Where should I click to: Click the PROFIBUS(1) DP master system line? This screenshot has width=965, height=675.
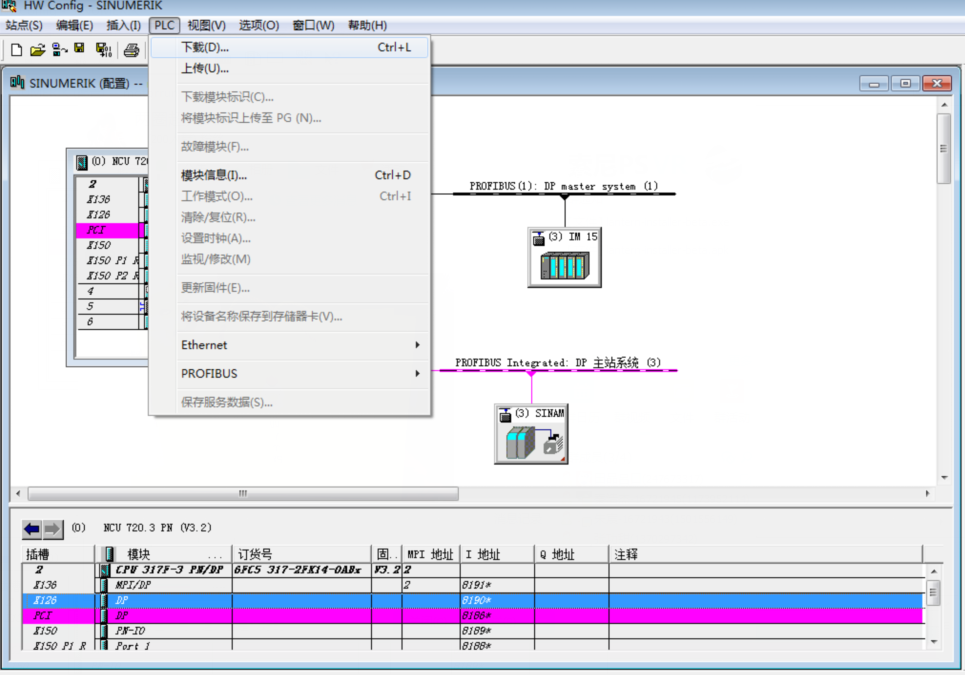click(x=564, y=194)
